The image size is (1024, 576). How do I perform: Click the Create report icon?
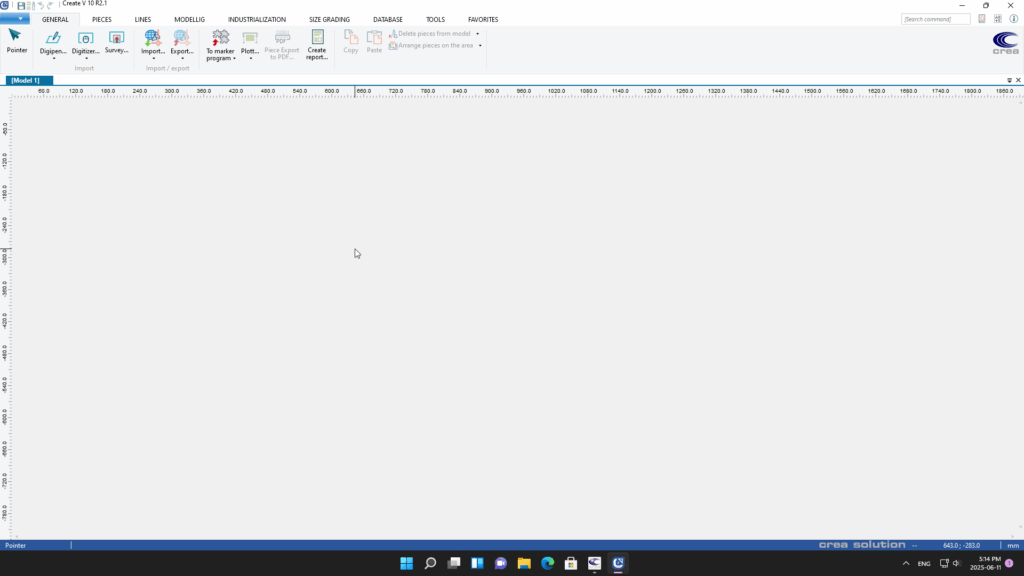click(x=317, y=37)
